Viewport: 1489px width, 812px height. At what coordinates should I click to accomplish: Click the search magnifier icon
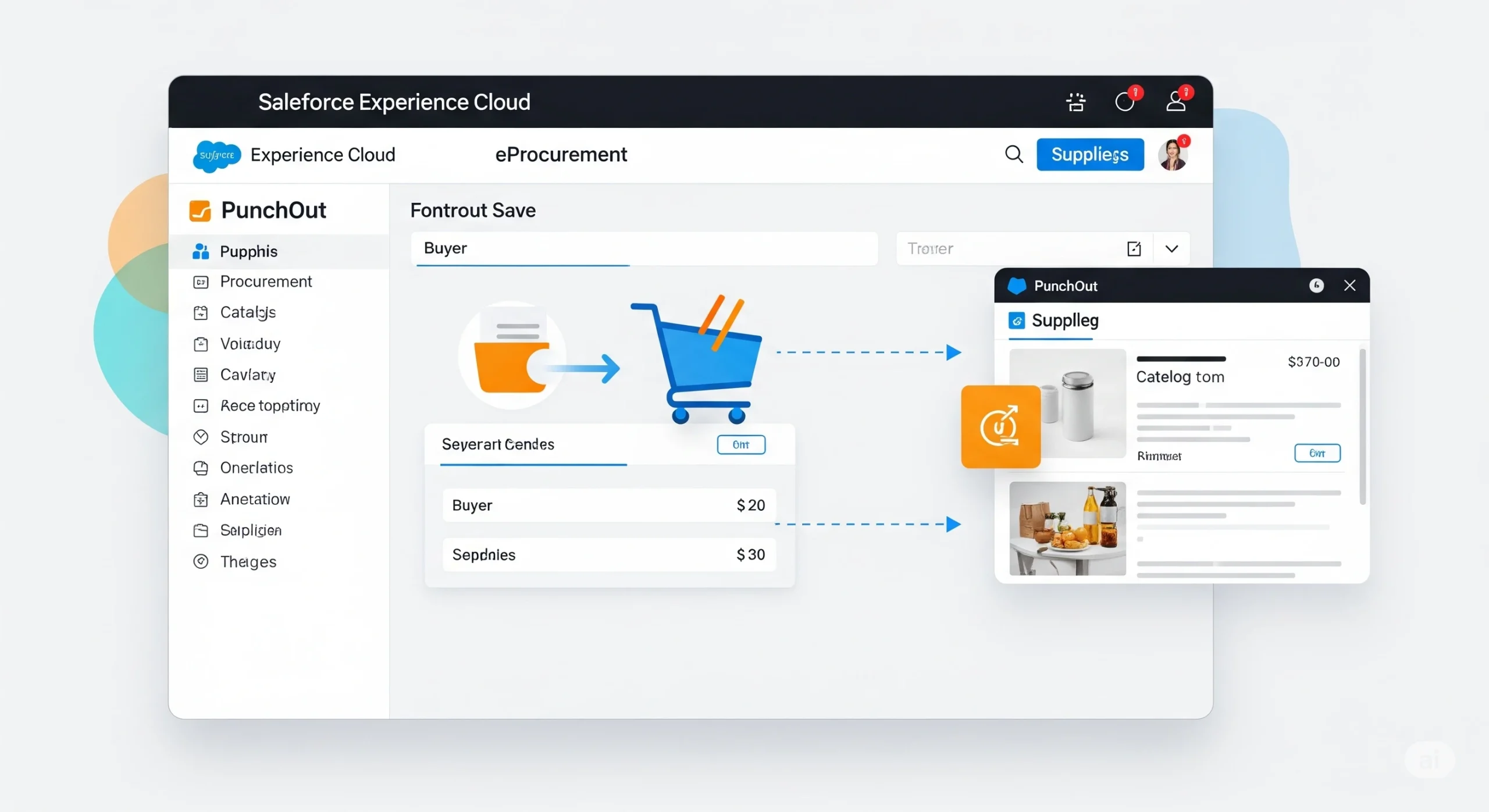pyautogui.click(x=1014, y=154)
